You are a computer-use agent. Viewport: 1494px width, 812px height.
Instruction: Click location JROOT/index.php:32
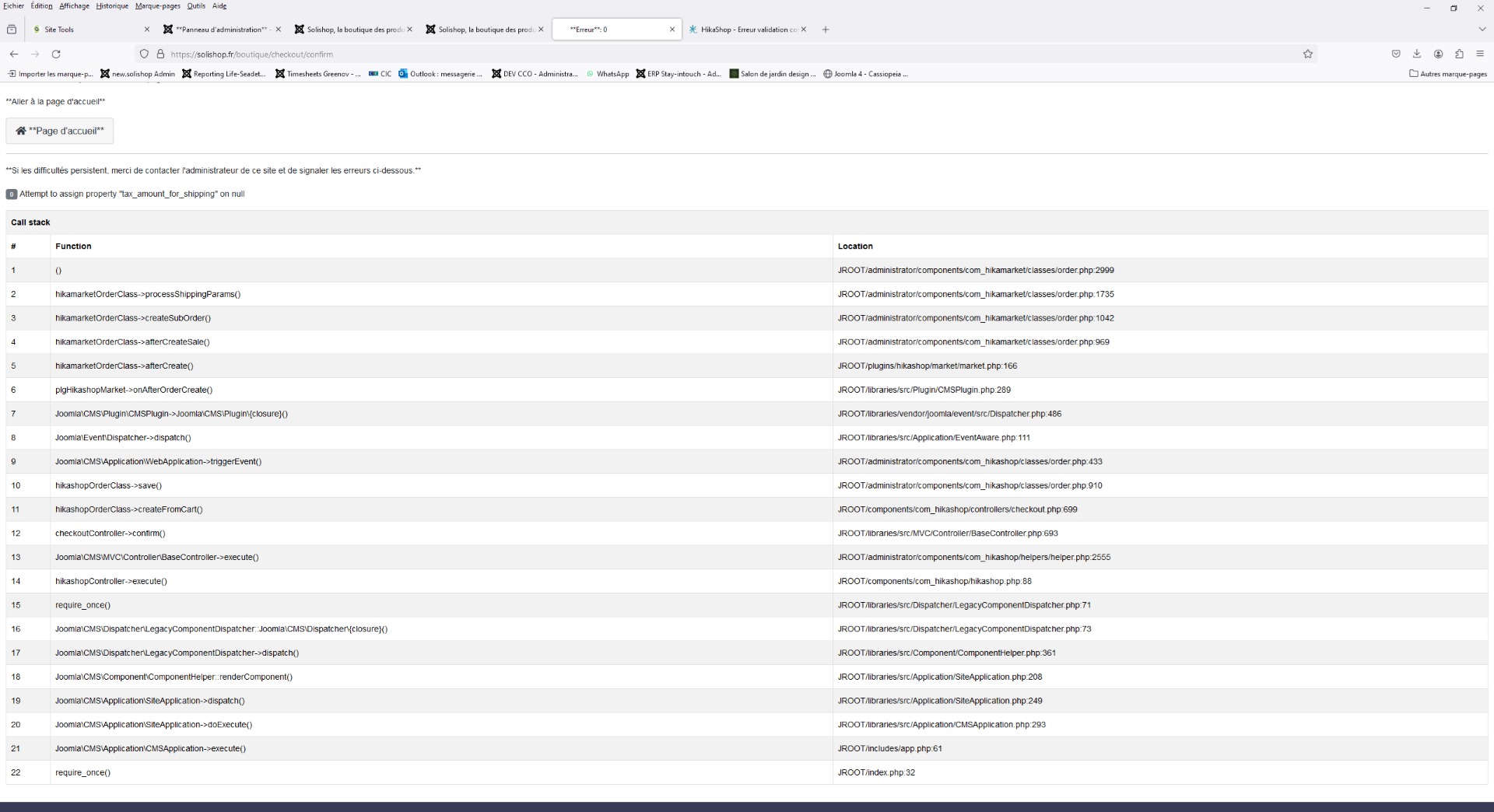pos(876,773)
